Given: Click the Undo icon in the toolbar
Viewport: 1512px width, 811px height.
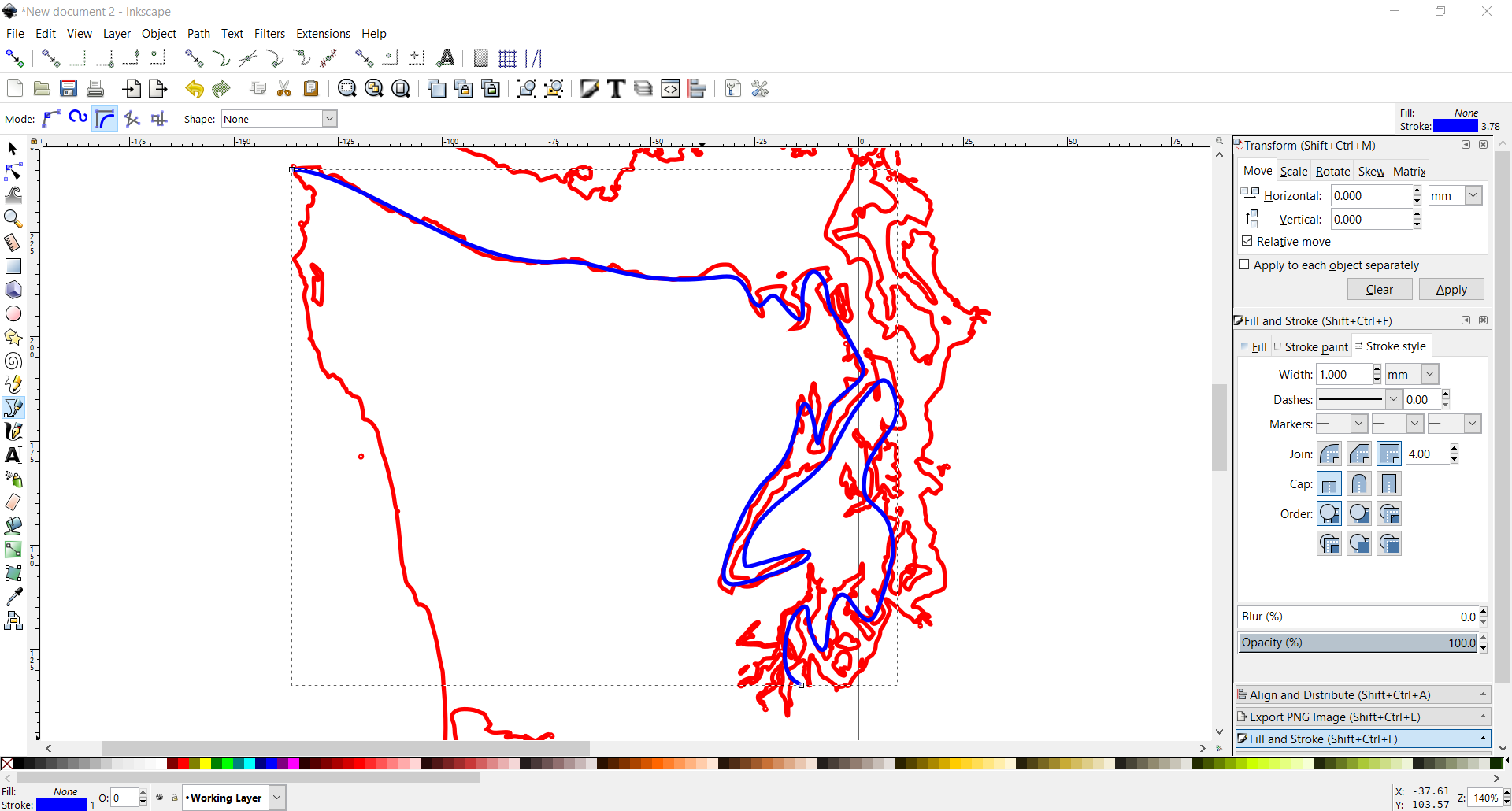Looking at the screenshot, I should (x=195, y=88).
